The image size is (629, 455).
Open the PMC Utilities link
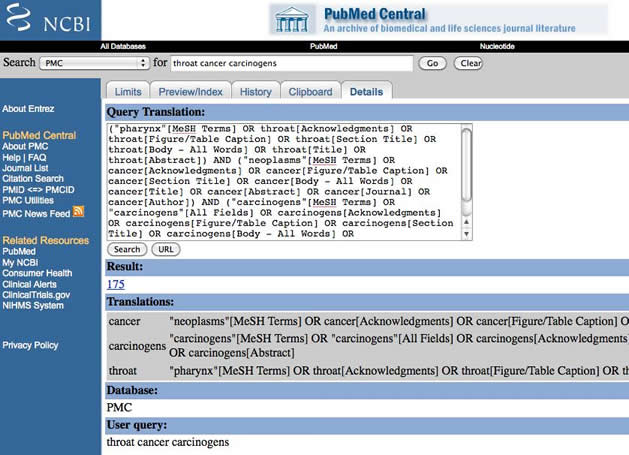[28, 200]
